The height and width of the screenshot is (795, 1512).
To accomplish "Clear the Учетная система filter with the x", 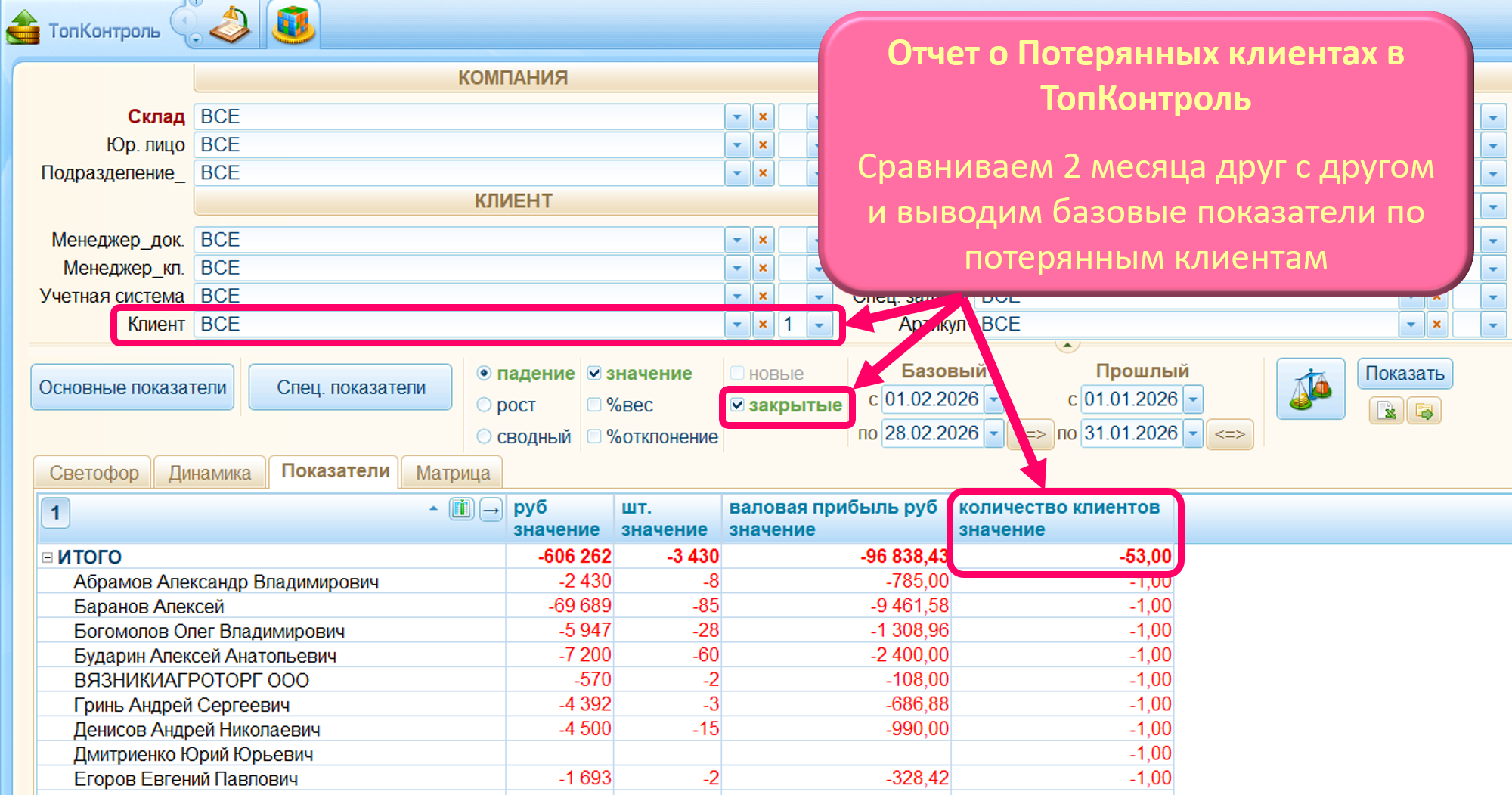I will point(763,296).
